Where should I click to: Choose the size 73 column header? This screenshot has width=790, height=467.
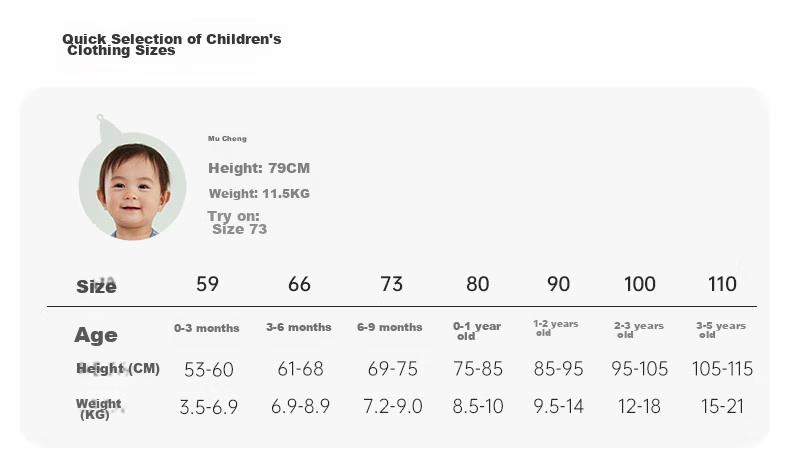[x=391, y=284]
